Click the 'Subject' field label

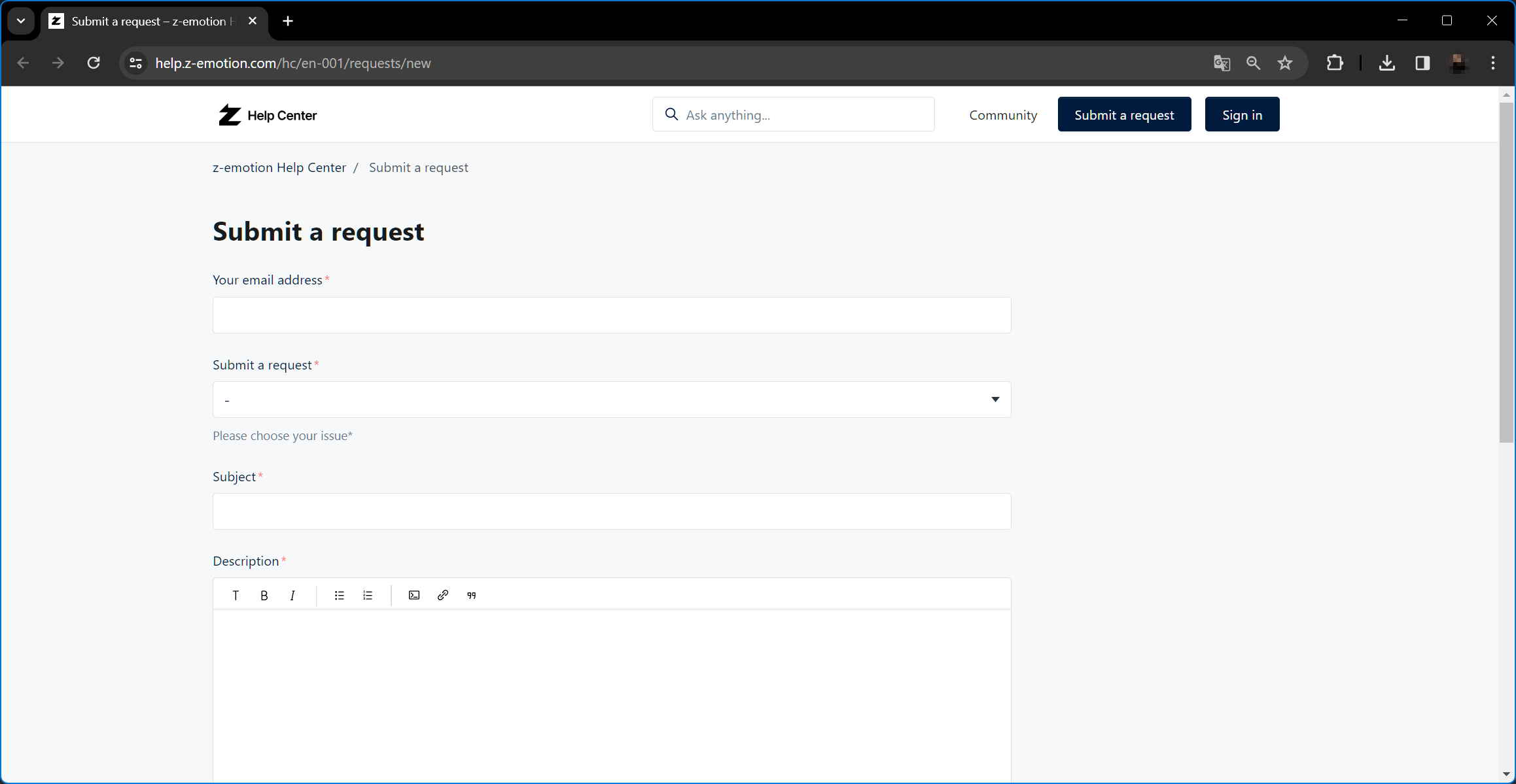pos(234,477)
